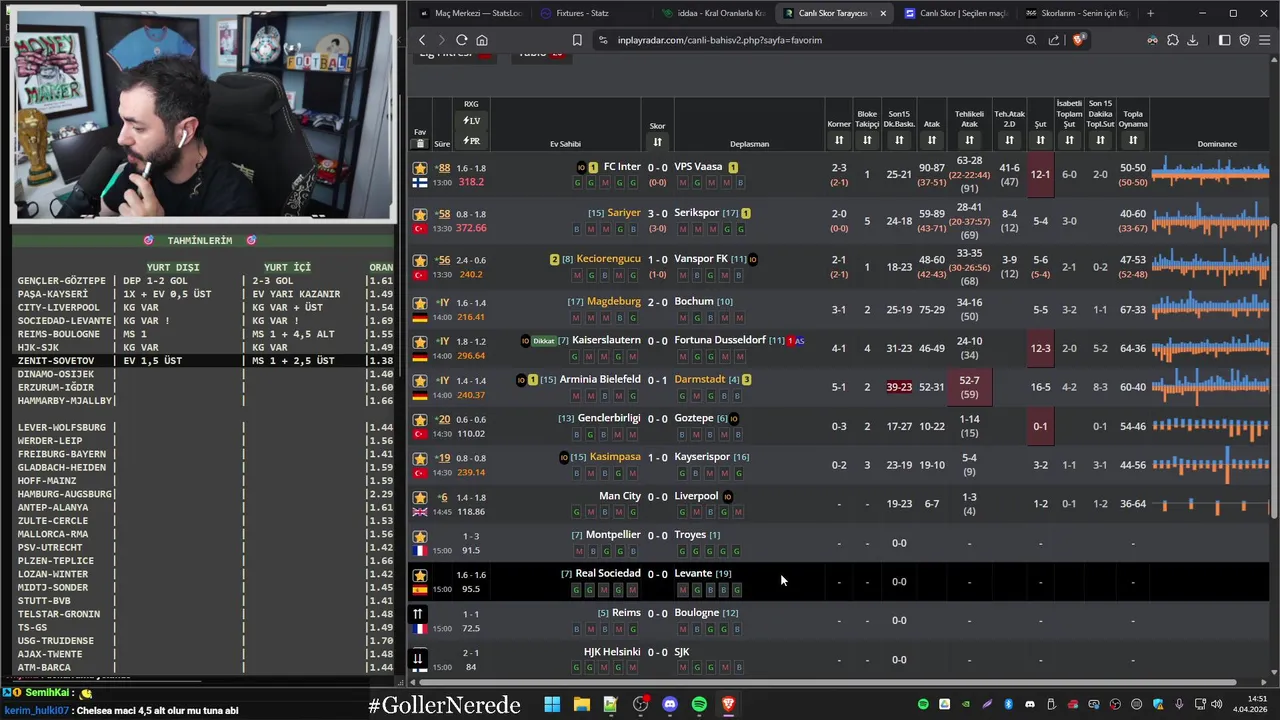
Task: Sort by Teh.Atak 2.D column arrows
Action: click(x=1009, y=140)
